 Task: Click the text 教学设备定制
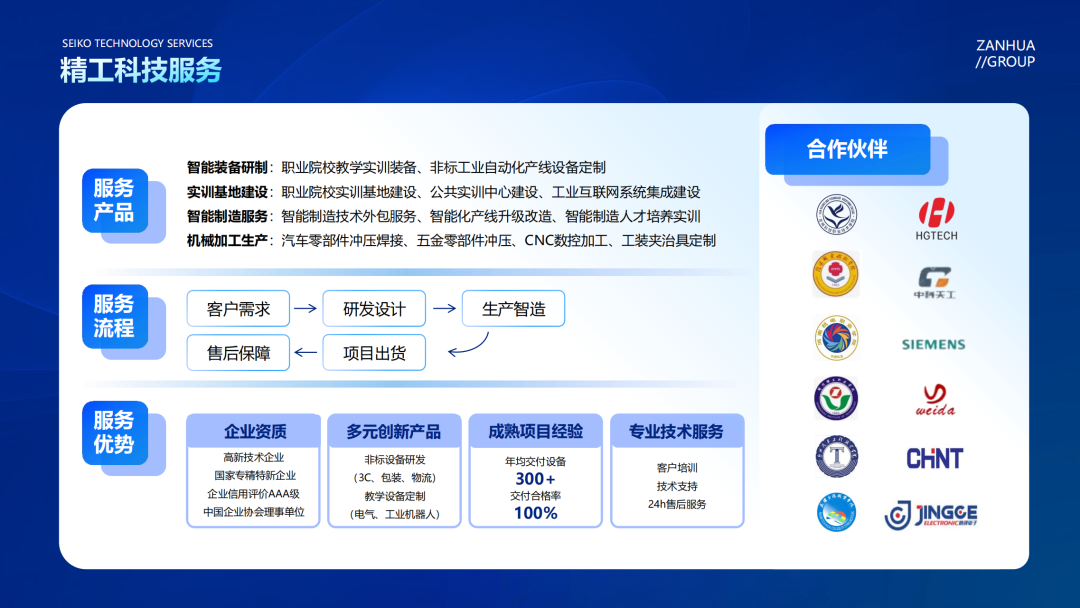[x=395, y=496]
